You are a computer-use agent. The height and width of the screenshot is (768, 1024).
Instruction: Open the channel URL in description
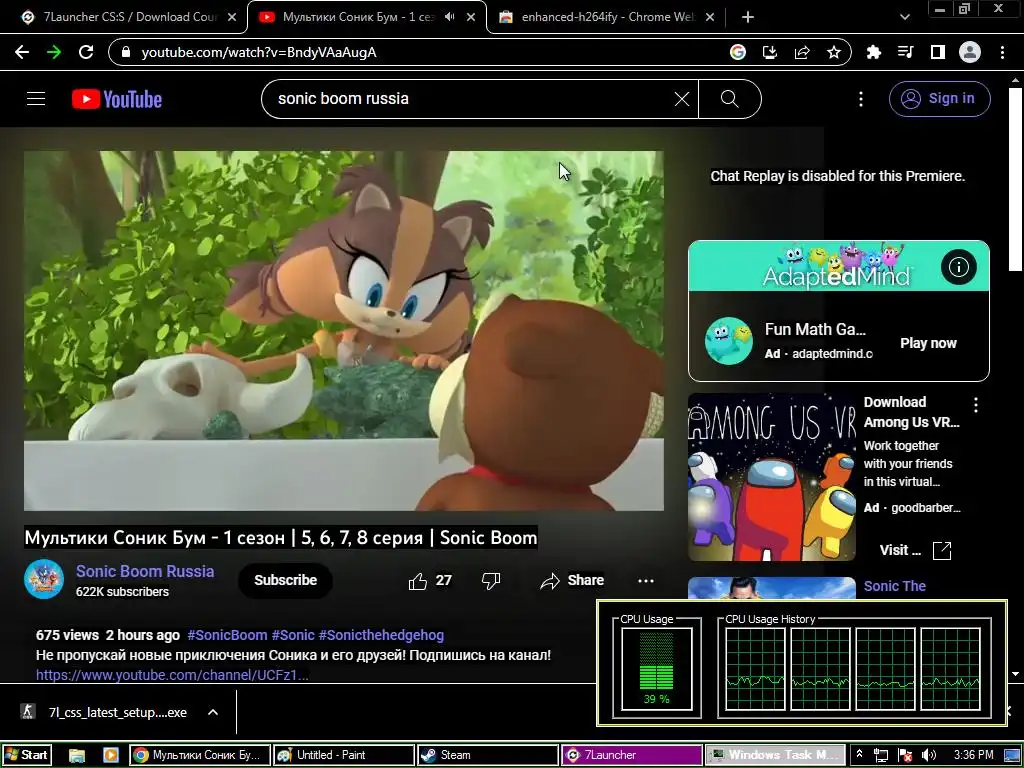pos(172,675)
